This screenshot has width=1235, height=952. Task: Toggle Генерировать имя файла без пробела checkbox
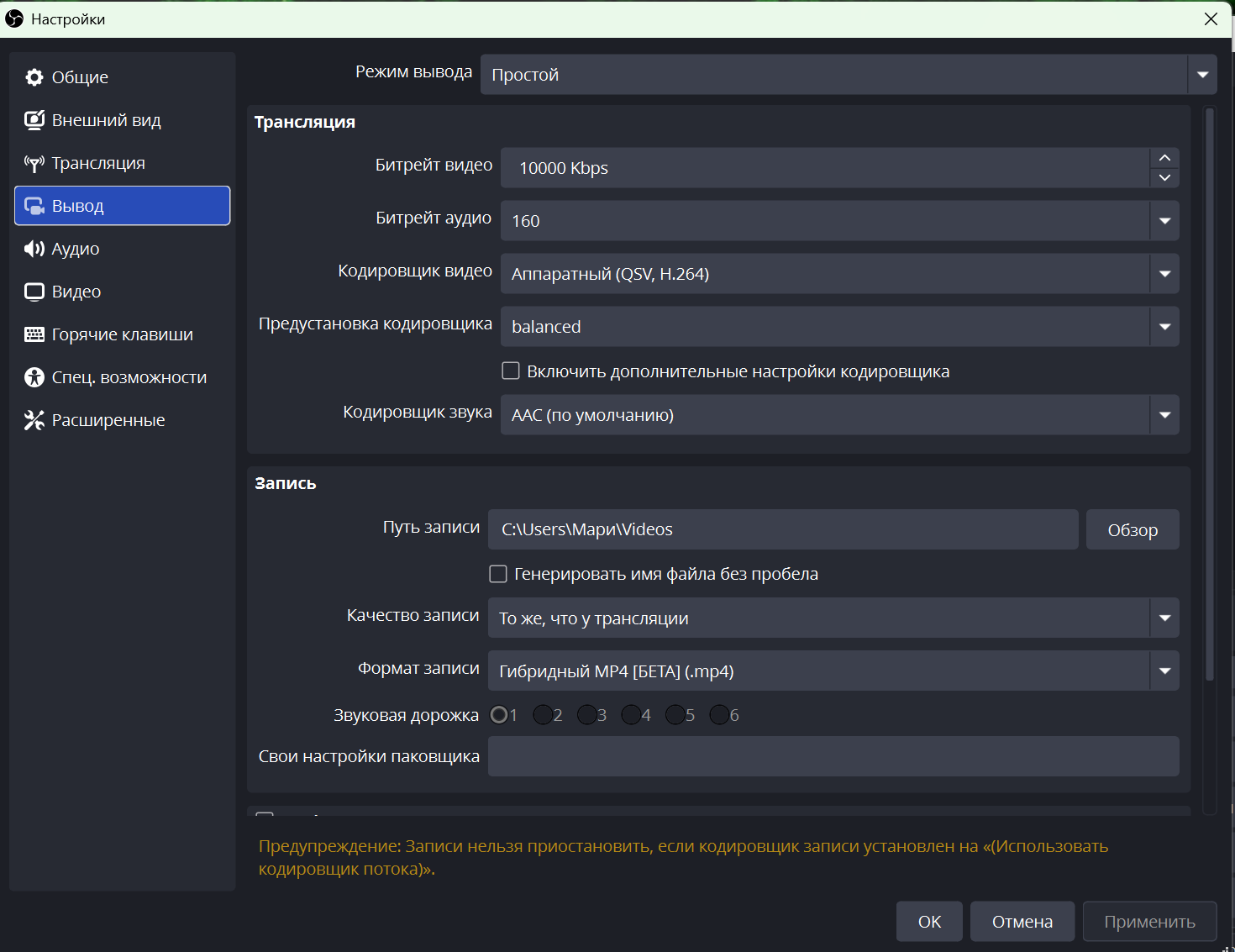pyautogui.click(x=498, y=574)
